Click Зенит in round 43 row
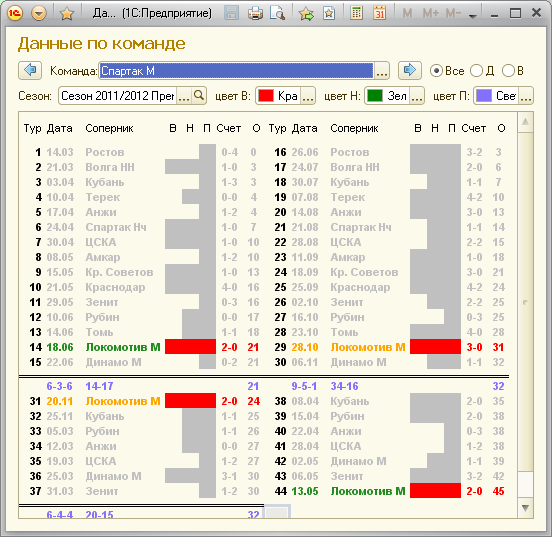 [346, 476]
